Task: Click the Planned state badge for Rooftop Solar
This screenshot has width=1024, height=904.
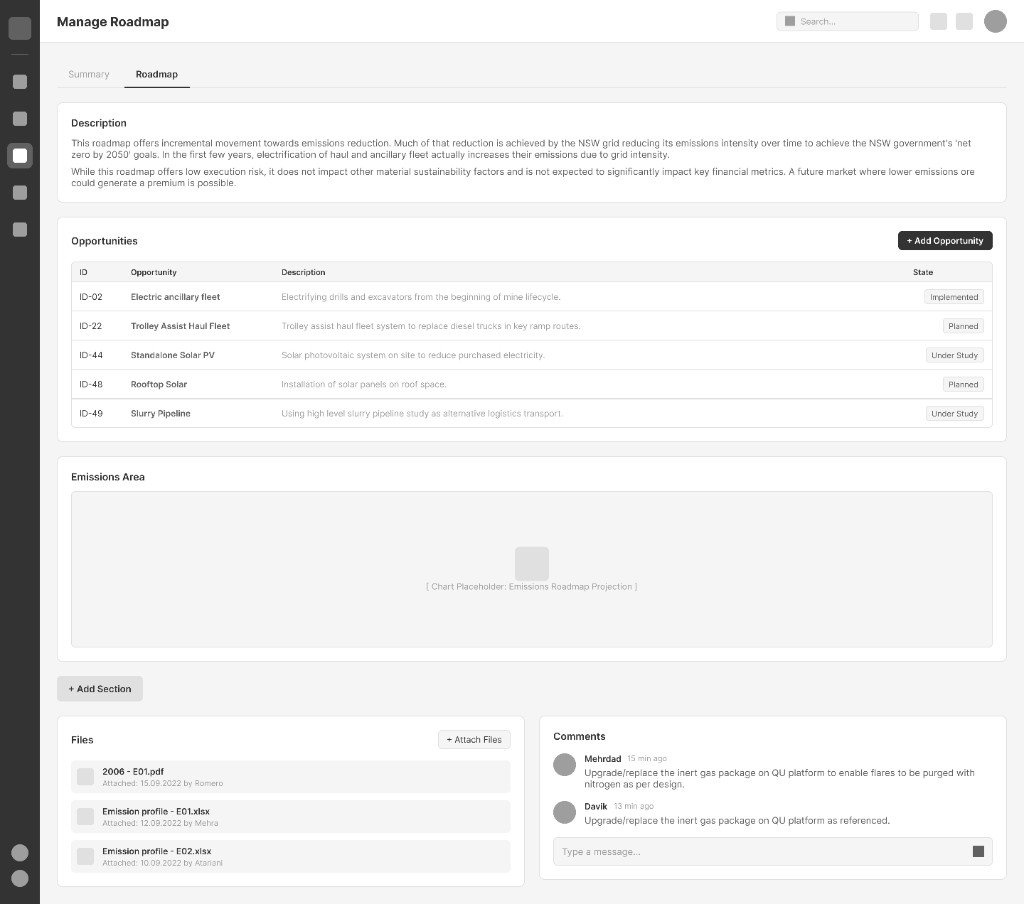Action: (963, 384)
